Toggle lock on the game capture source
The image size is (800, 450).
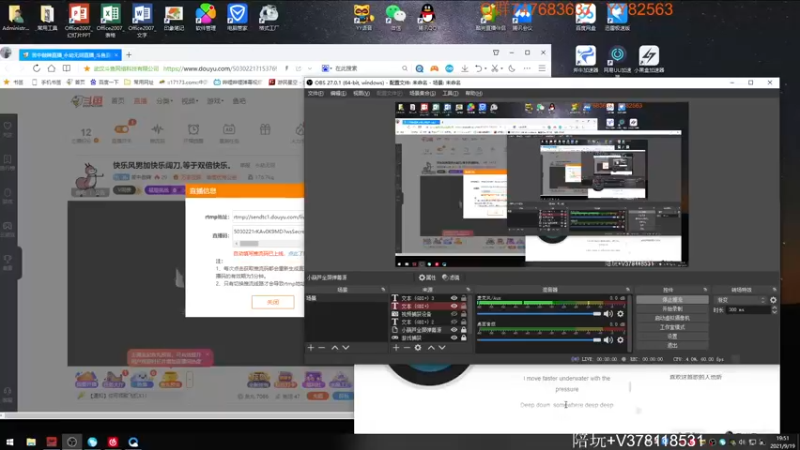coord(463,338)
